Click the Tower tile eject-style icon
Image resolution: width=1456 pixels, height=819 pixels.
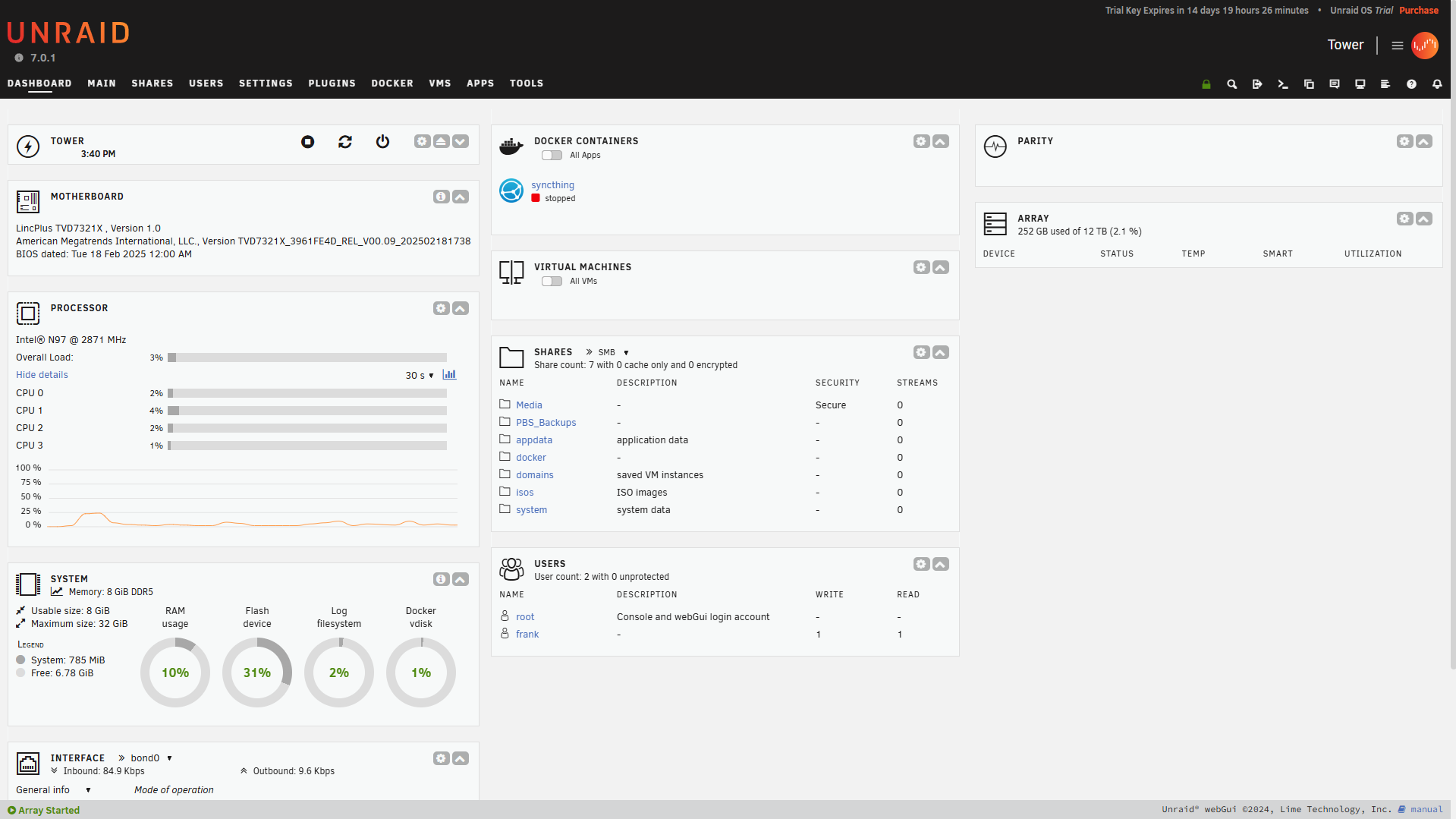click(x=442, y=141)
